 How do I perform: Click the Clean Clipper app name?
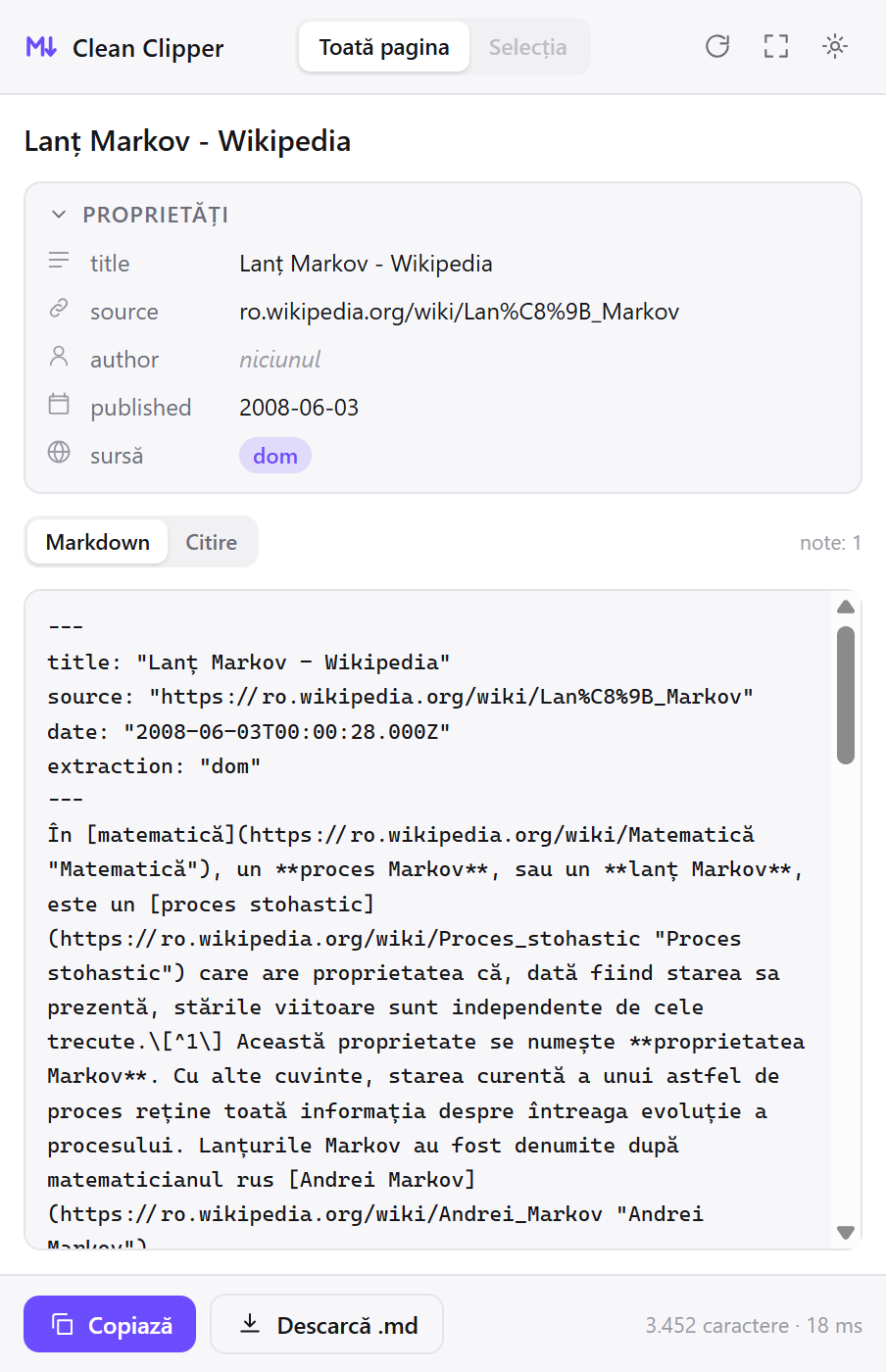(148, 48)
